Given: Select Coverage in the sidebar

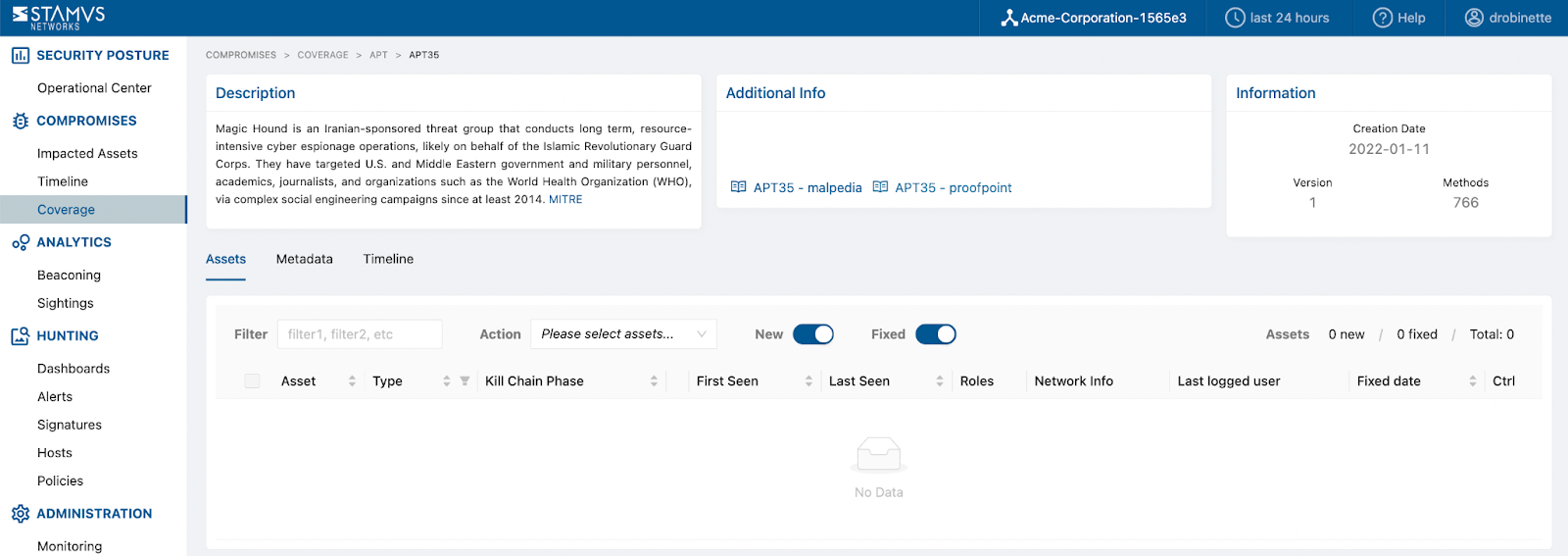Looking at the screenshot, I should click(93, 210).
